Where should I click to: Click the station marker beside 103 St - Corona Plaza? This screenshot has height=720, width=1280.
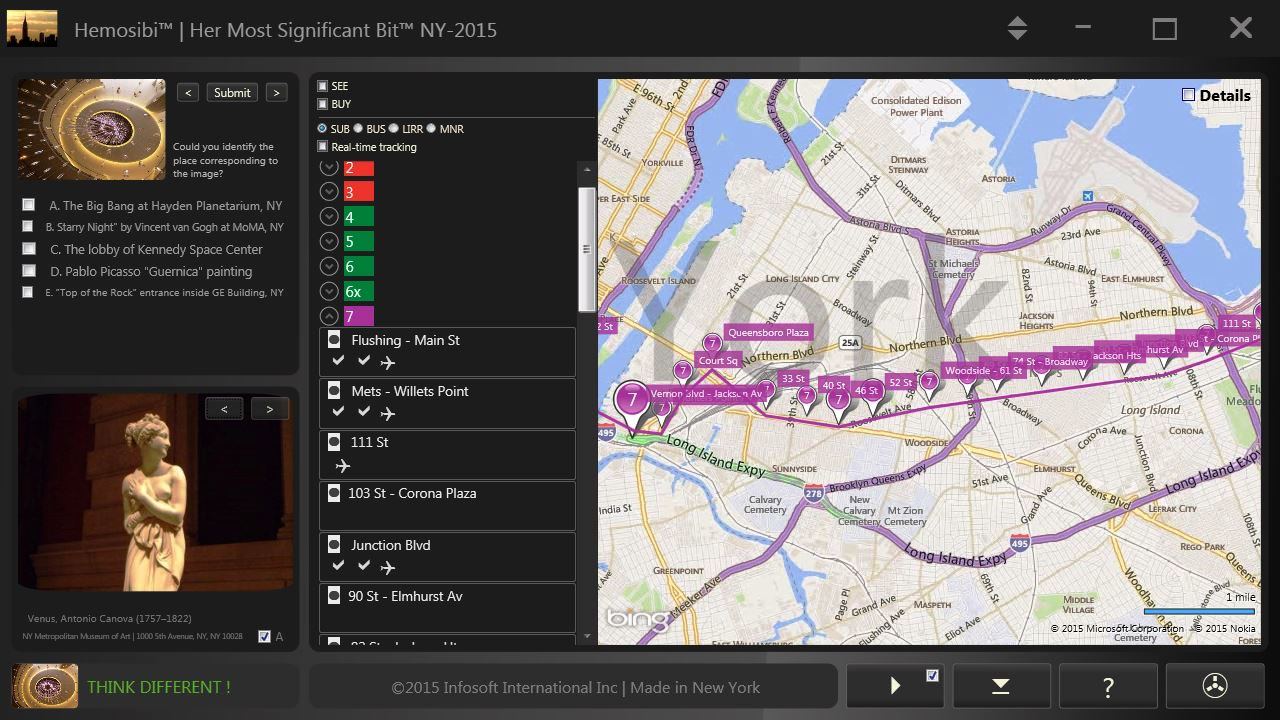pyautogui.click(x=334, y=493)
